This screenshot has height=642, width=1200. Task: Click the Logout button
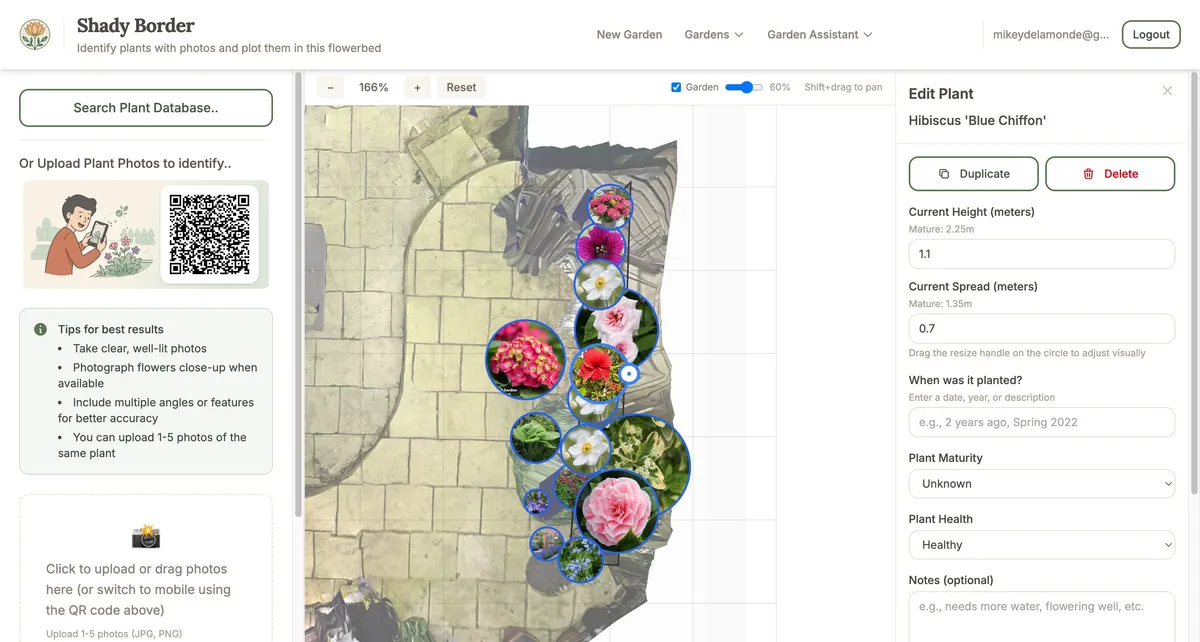[1150, 33]
